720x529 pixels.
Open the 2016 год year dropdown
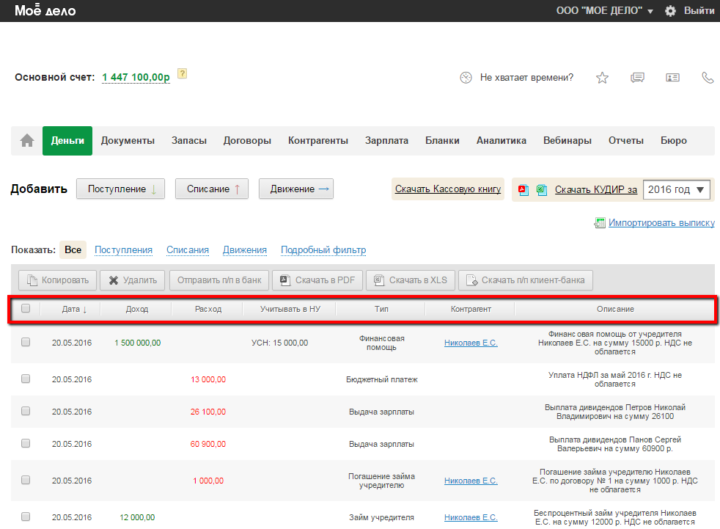[x=676, y=189]
